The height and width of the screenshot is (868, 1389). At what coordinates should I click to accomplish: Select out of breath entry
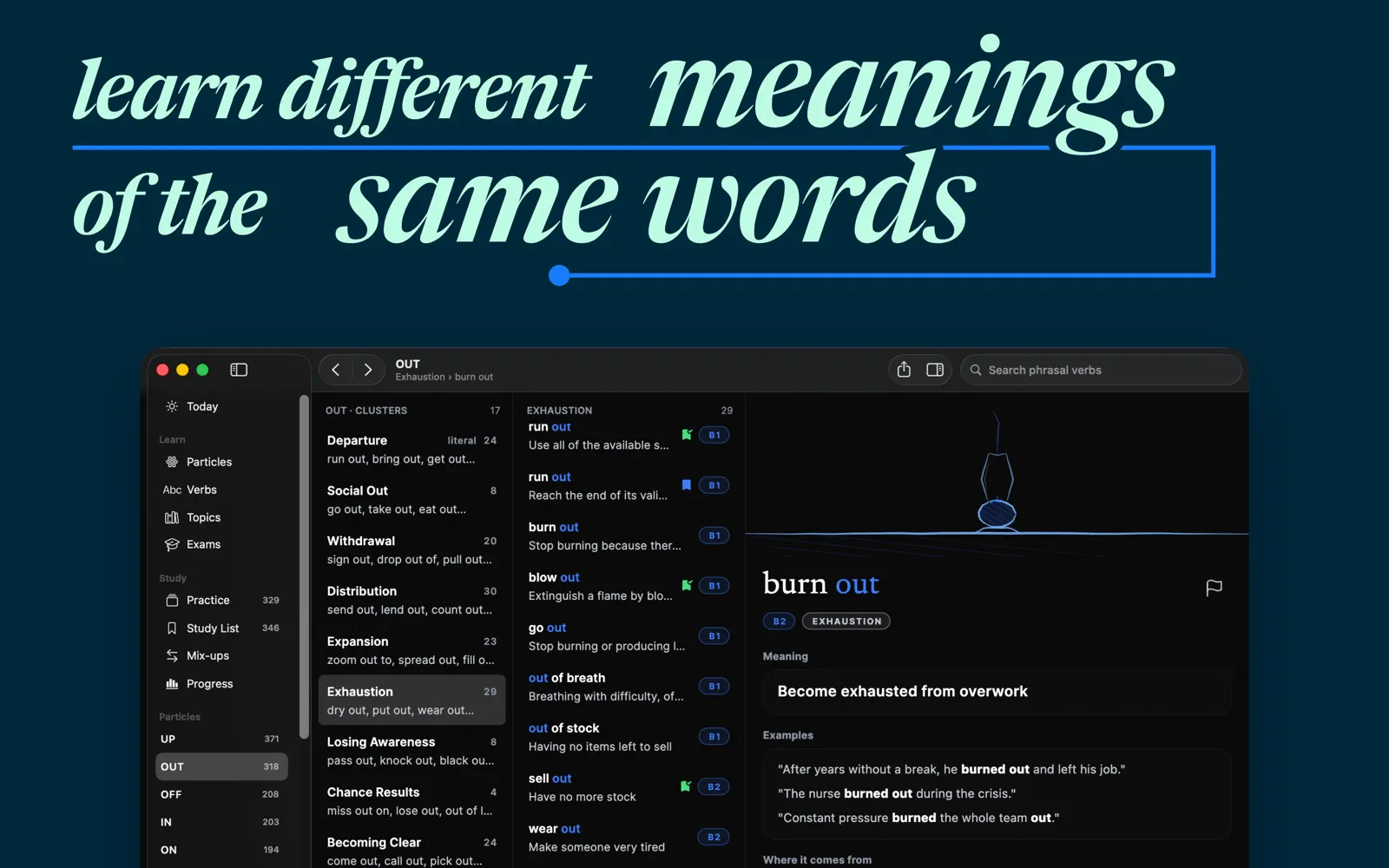(x=629, y=687)
